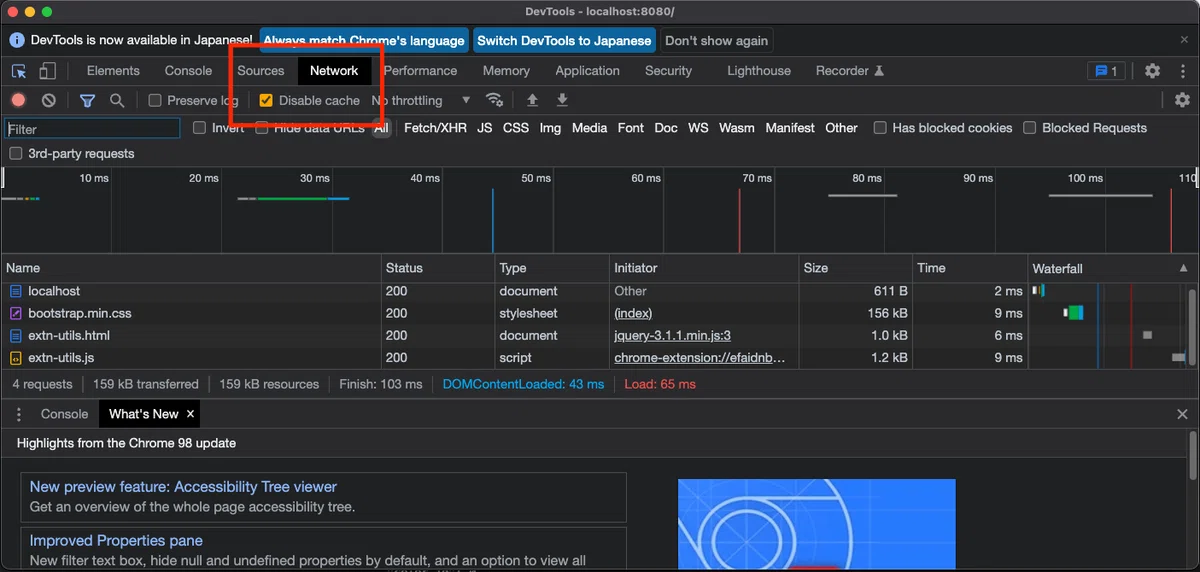1200x572 pixels.
Task: Open Accessibility Tree viewer feature link
Action: pyautogui.click(x=183, y=487)
